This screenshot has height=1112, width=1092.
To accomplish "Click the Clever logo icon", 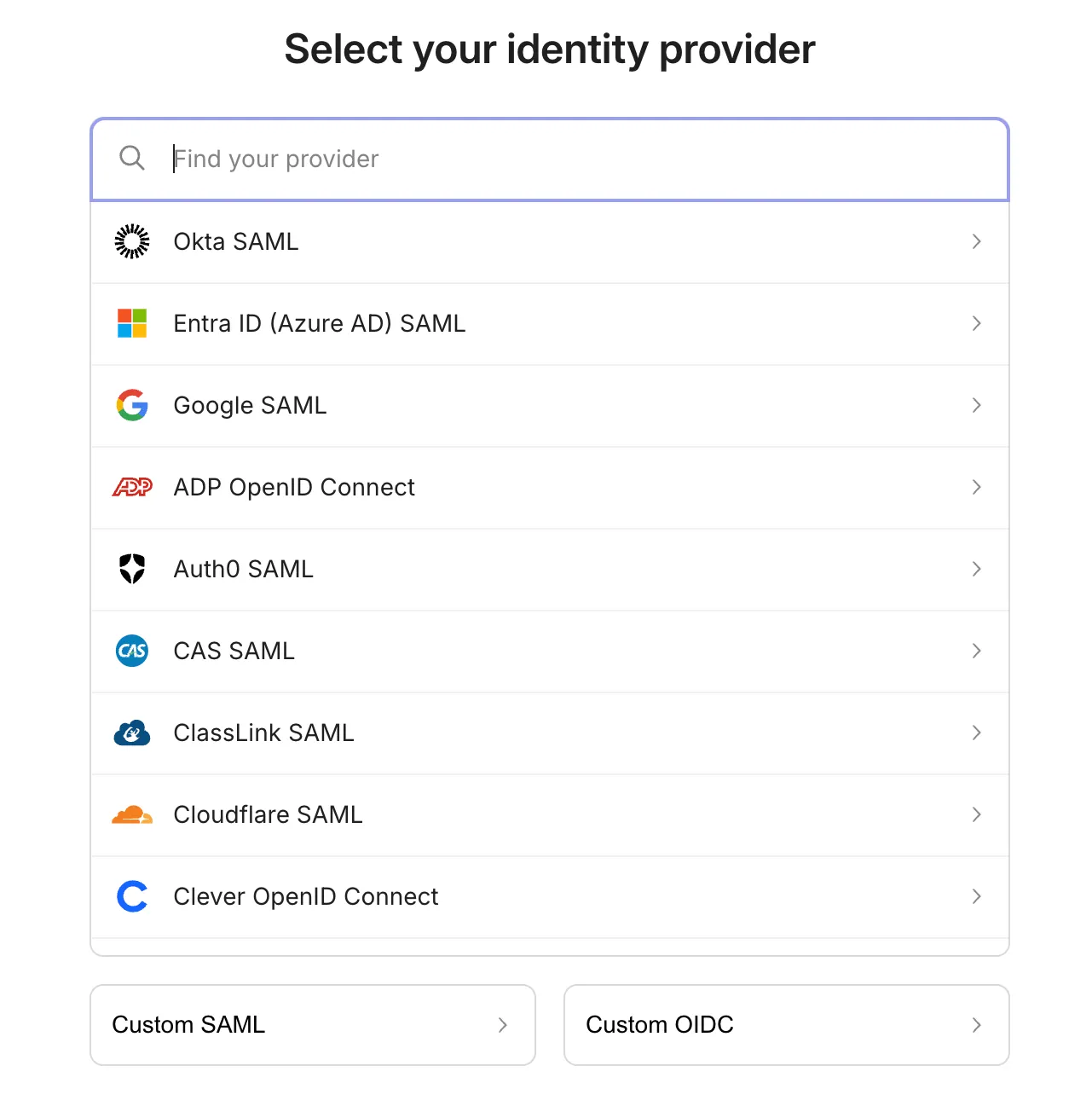I will tap(132, 896).
